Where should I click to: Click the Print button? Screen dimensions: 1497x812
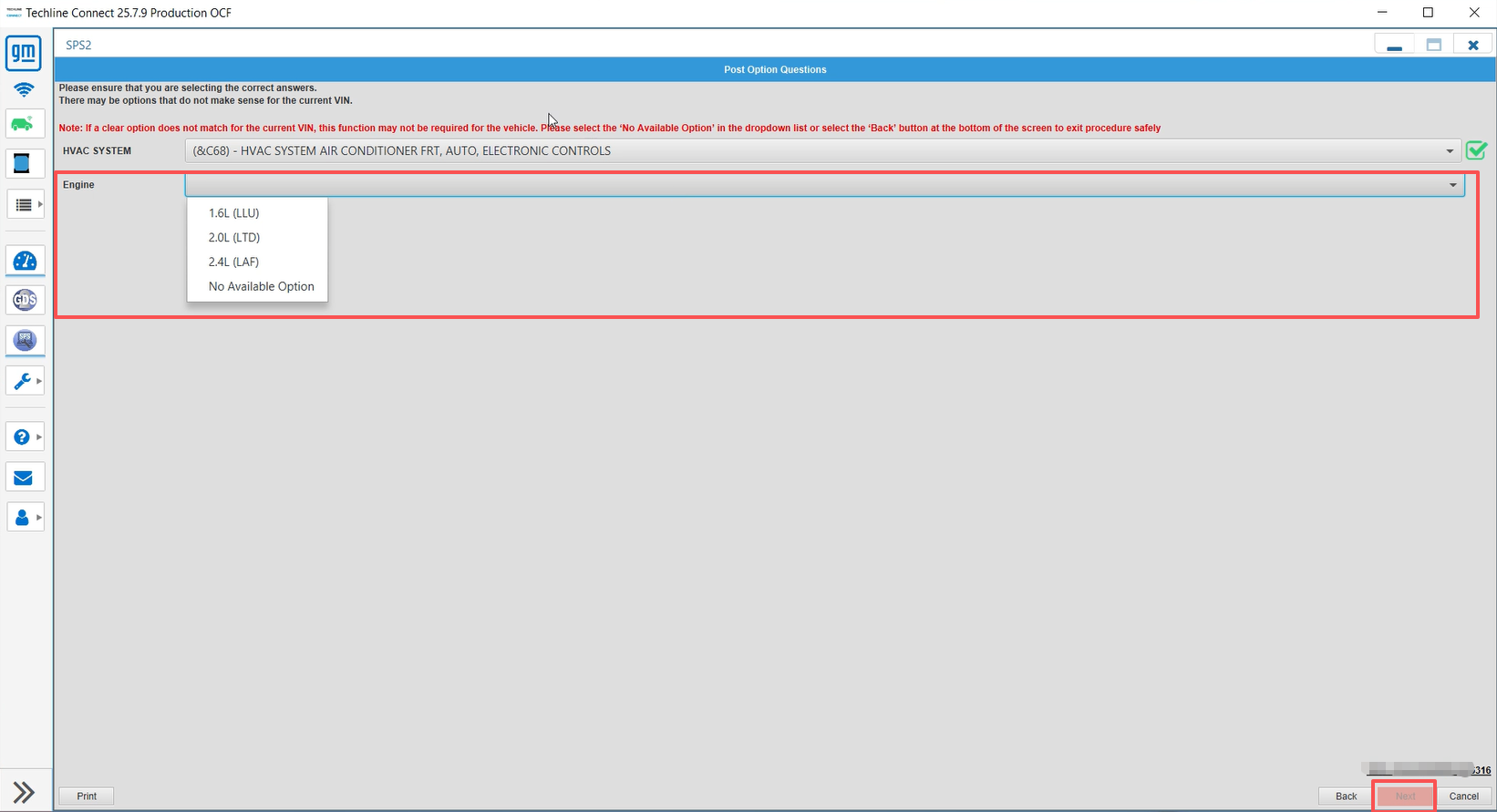click(x=87, y=796)
